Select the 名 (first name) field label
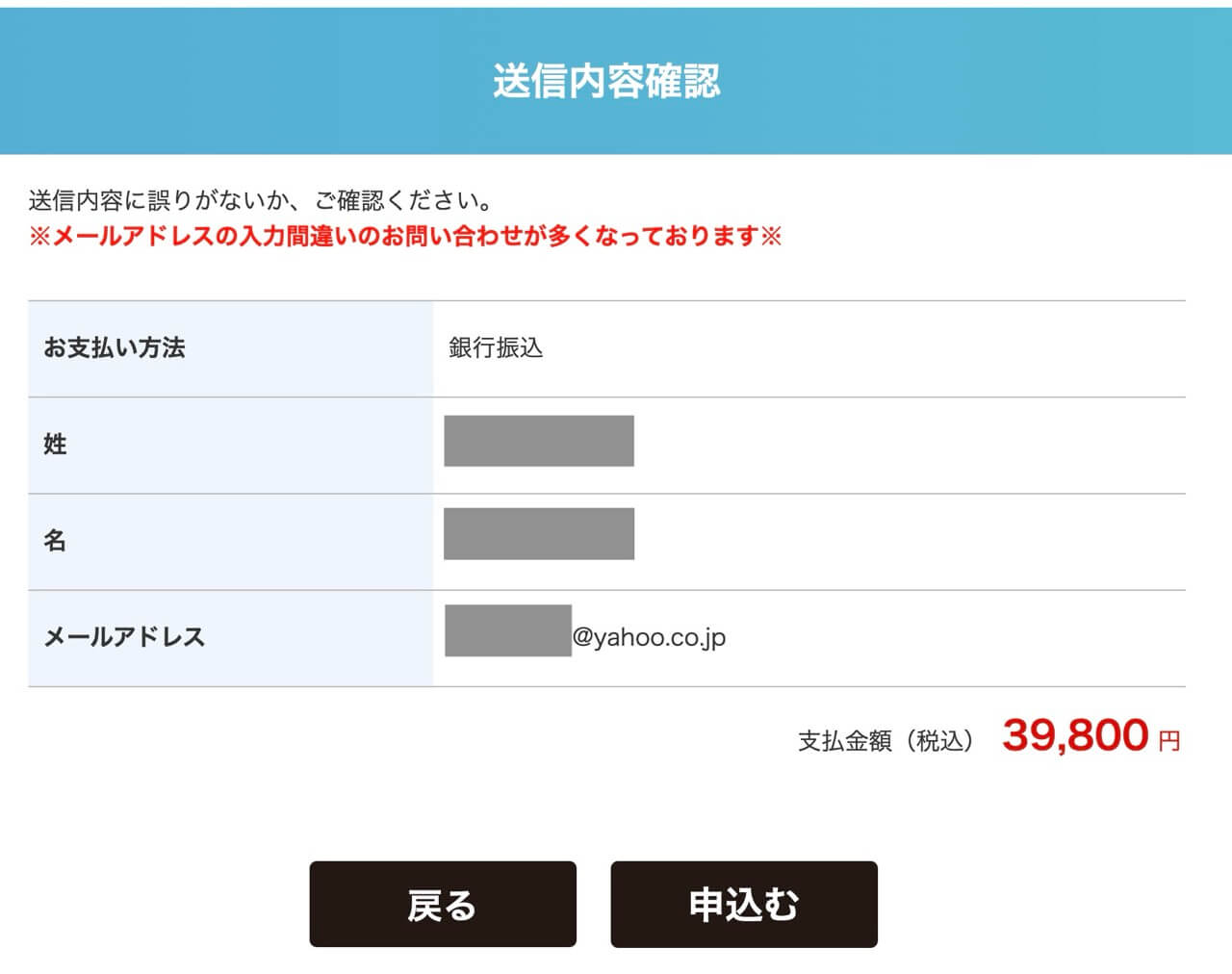 [x=54, y=541]
